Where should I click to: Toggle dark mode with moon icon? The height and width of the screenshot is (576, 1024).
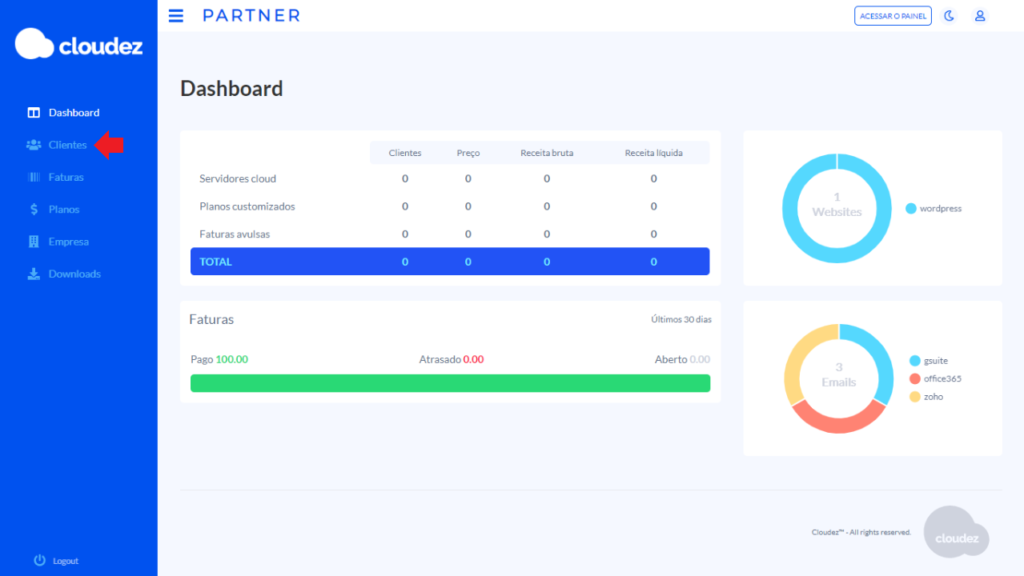click(949, 16)
